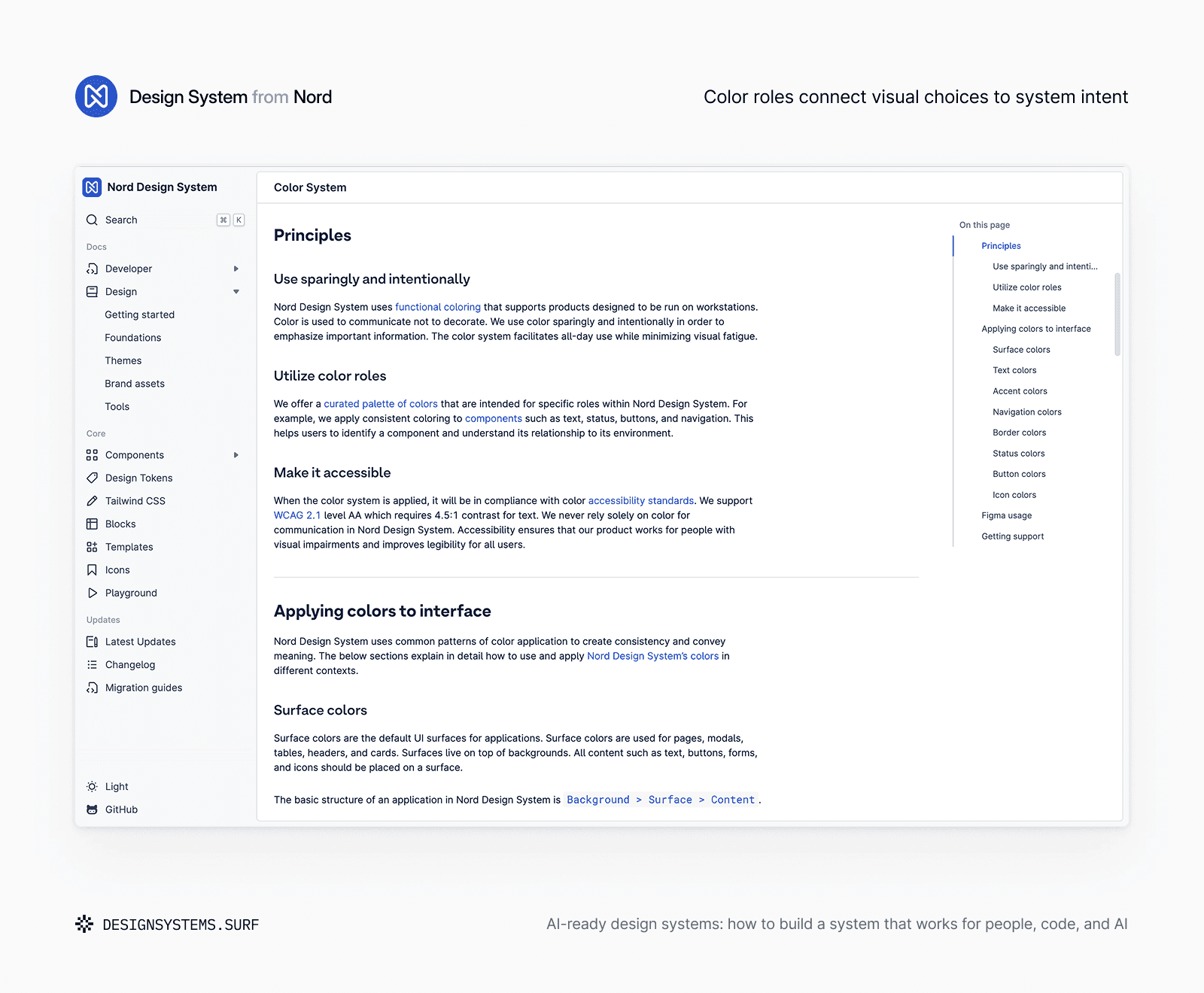Jump to 'Button colors' in table of contents
1204x993 pixels.
click(x=1020, y=474)
